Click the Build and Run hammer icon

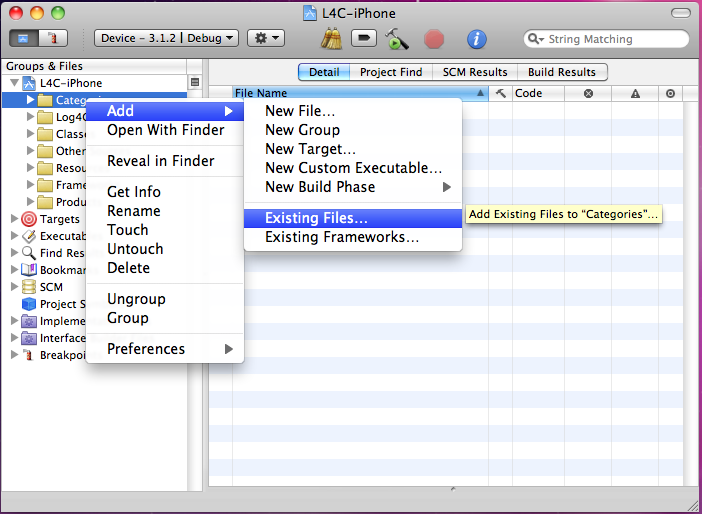coord(396,39)
